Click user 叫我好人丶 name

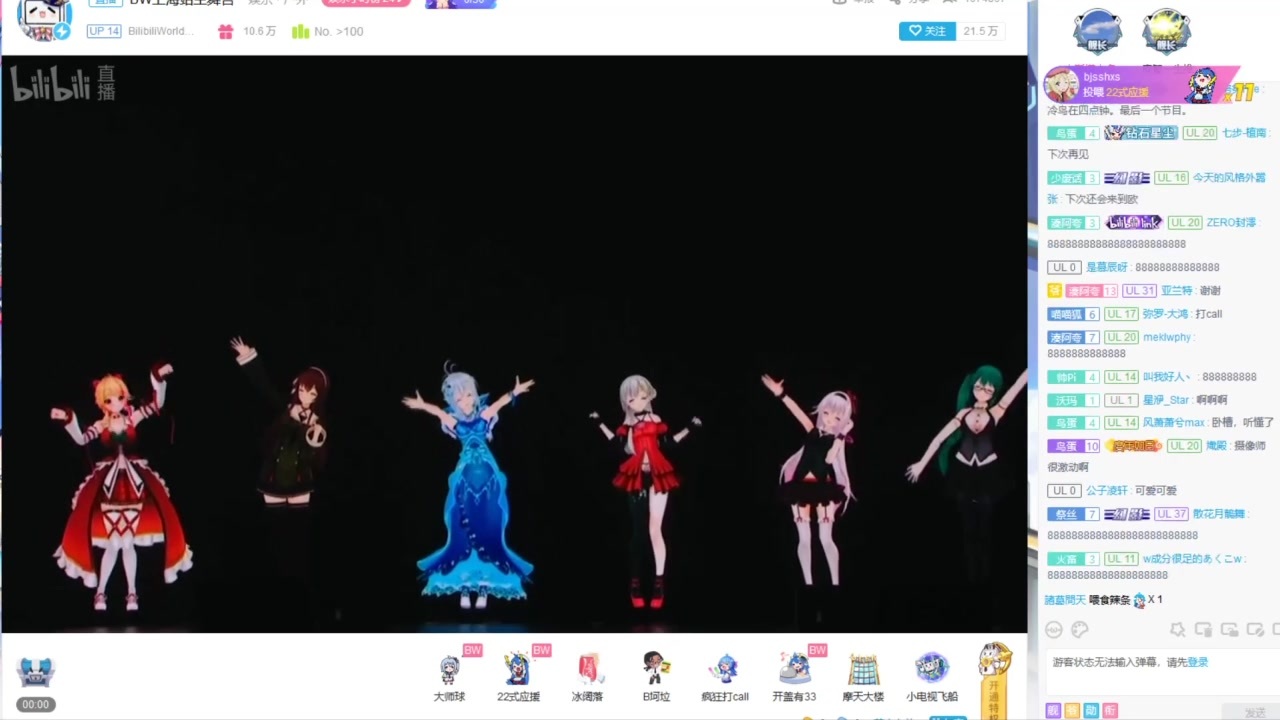[x=1167, y=377]
